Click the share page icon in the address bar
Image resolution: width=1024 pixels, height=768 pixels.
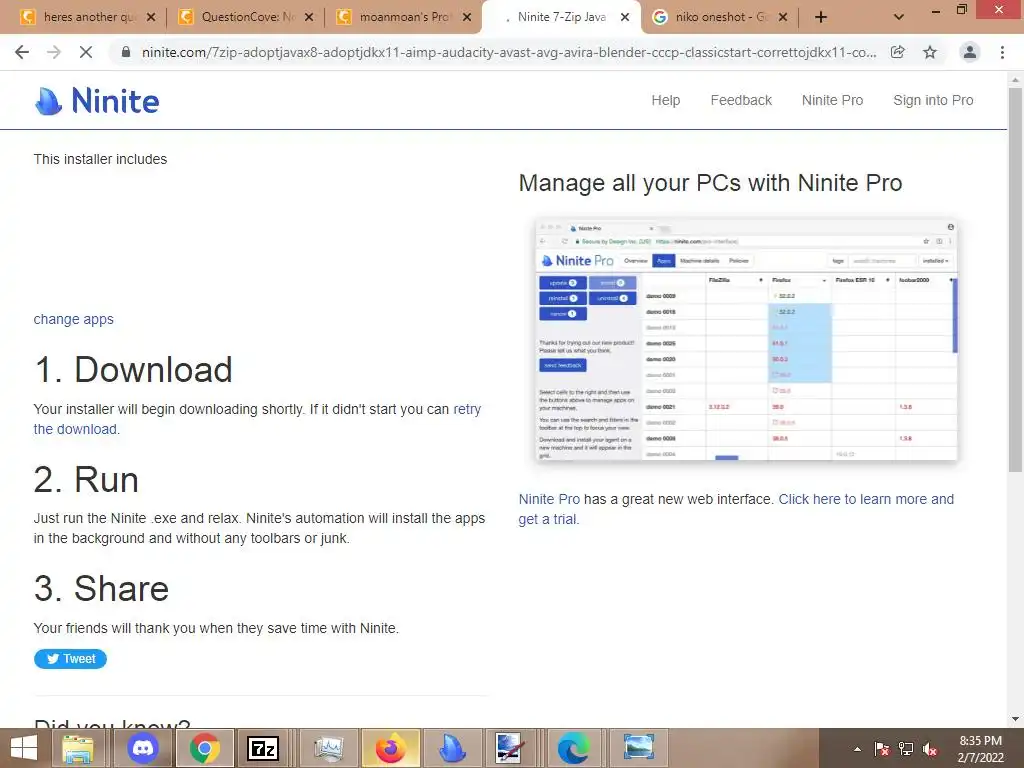tap(898, 52)
